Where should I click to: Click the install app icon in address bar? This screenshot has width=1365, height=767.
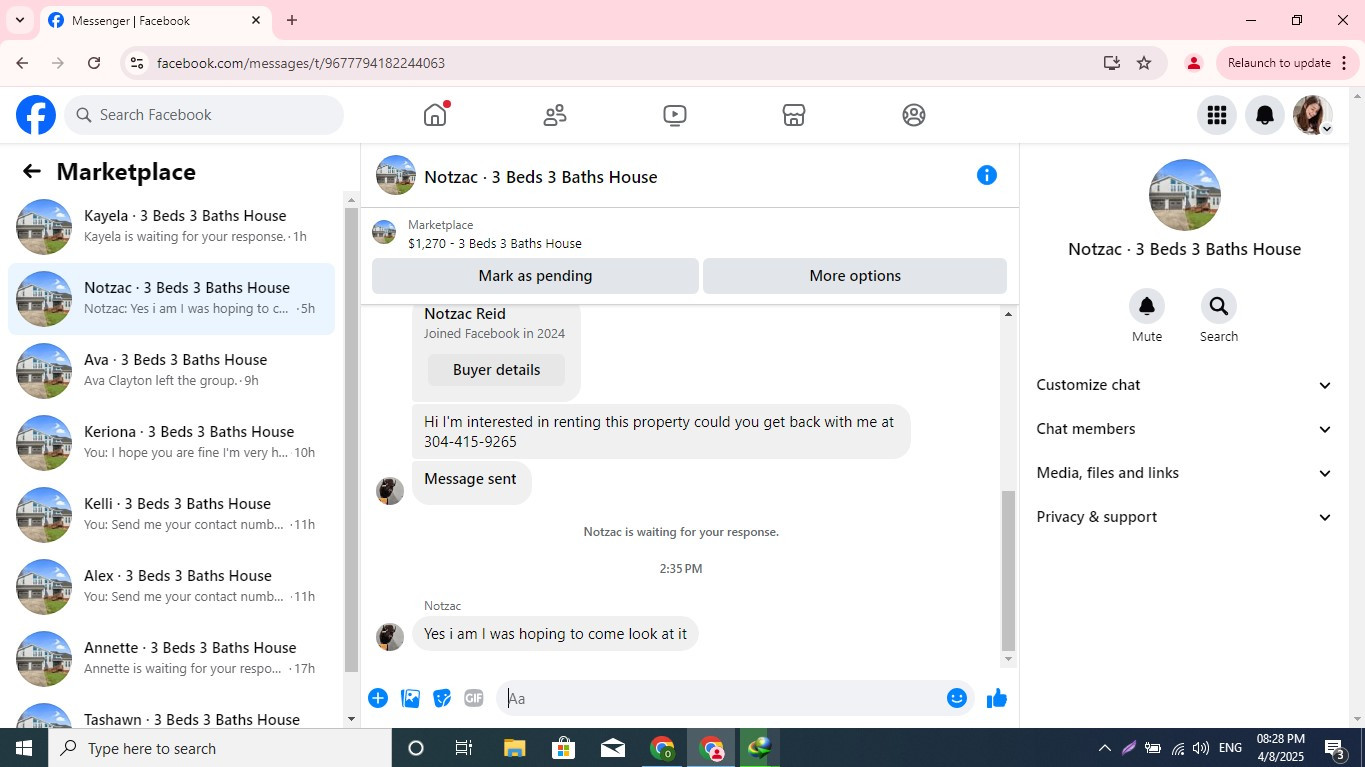(x=1112, y=63)
